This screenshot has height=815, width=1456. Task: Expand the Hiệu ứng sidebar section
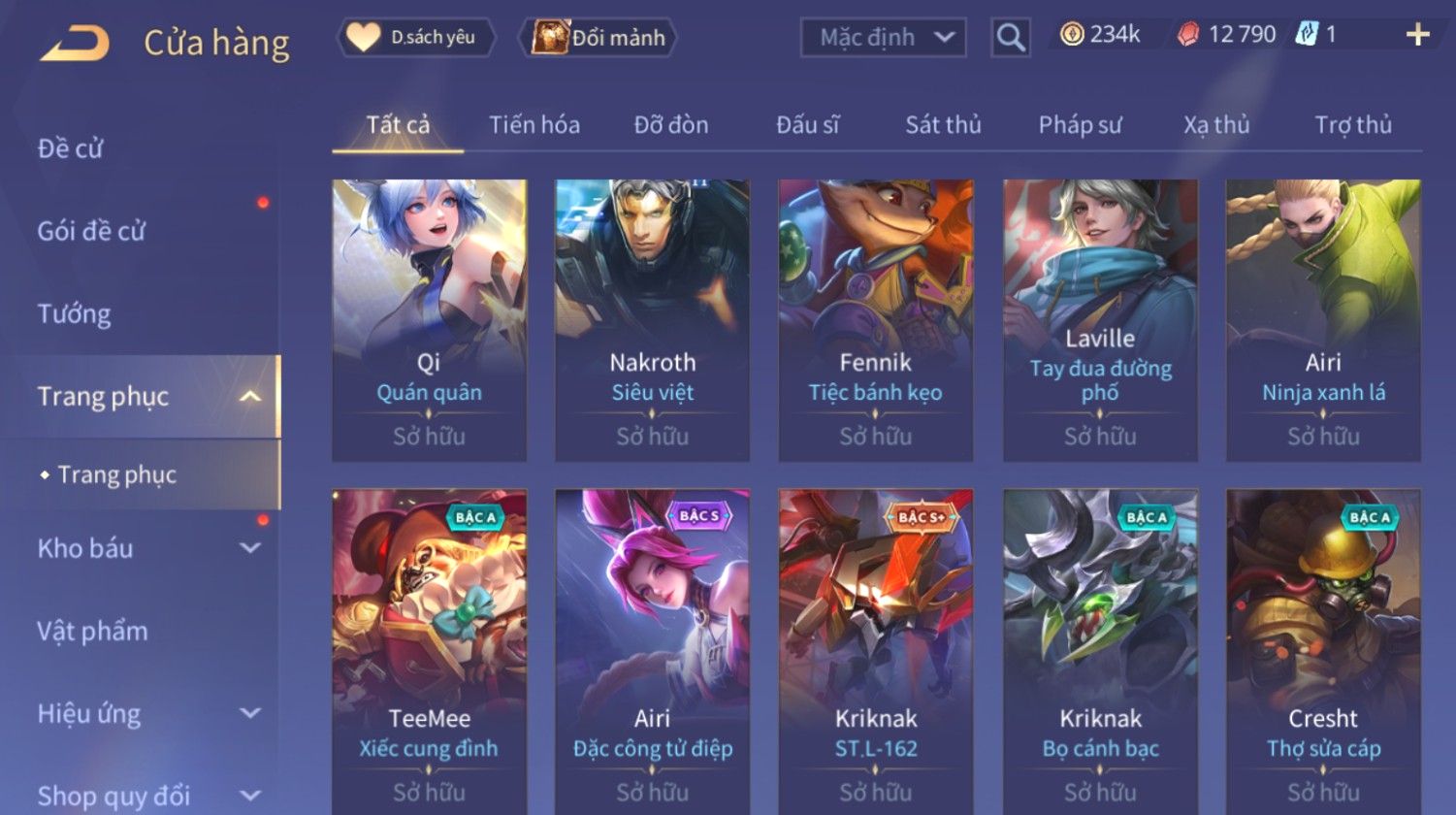(250, 713)
